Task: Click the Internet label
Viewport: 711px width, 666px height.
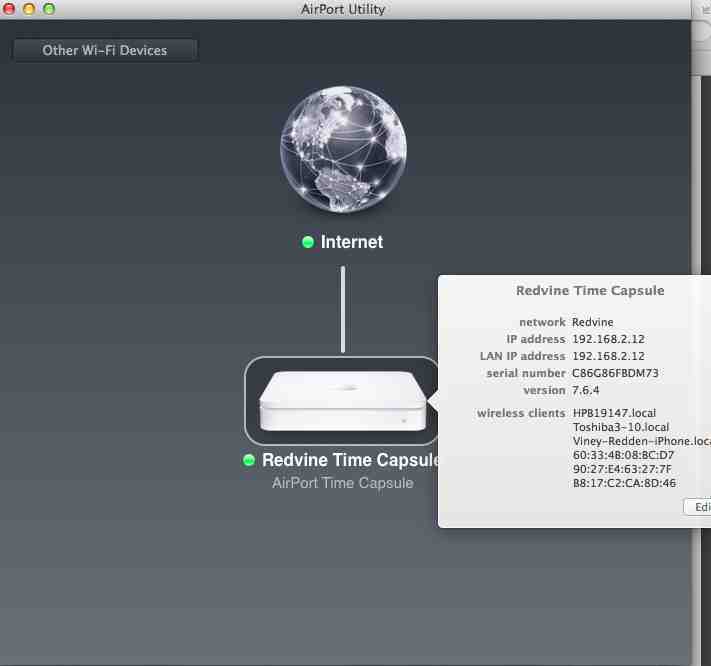Action: pos(352,242)
